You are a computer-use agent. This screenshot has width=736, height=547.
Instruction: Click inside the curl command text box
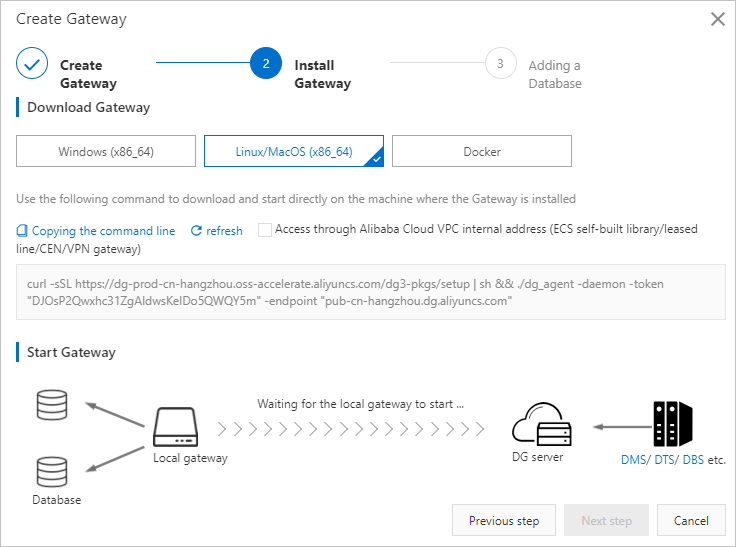371,292
